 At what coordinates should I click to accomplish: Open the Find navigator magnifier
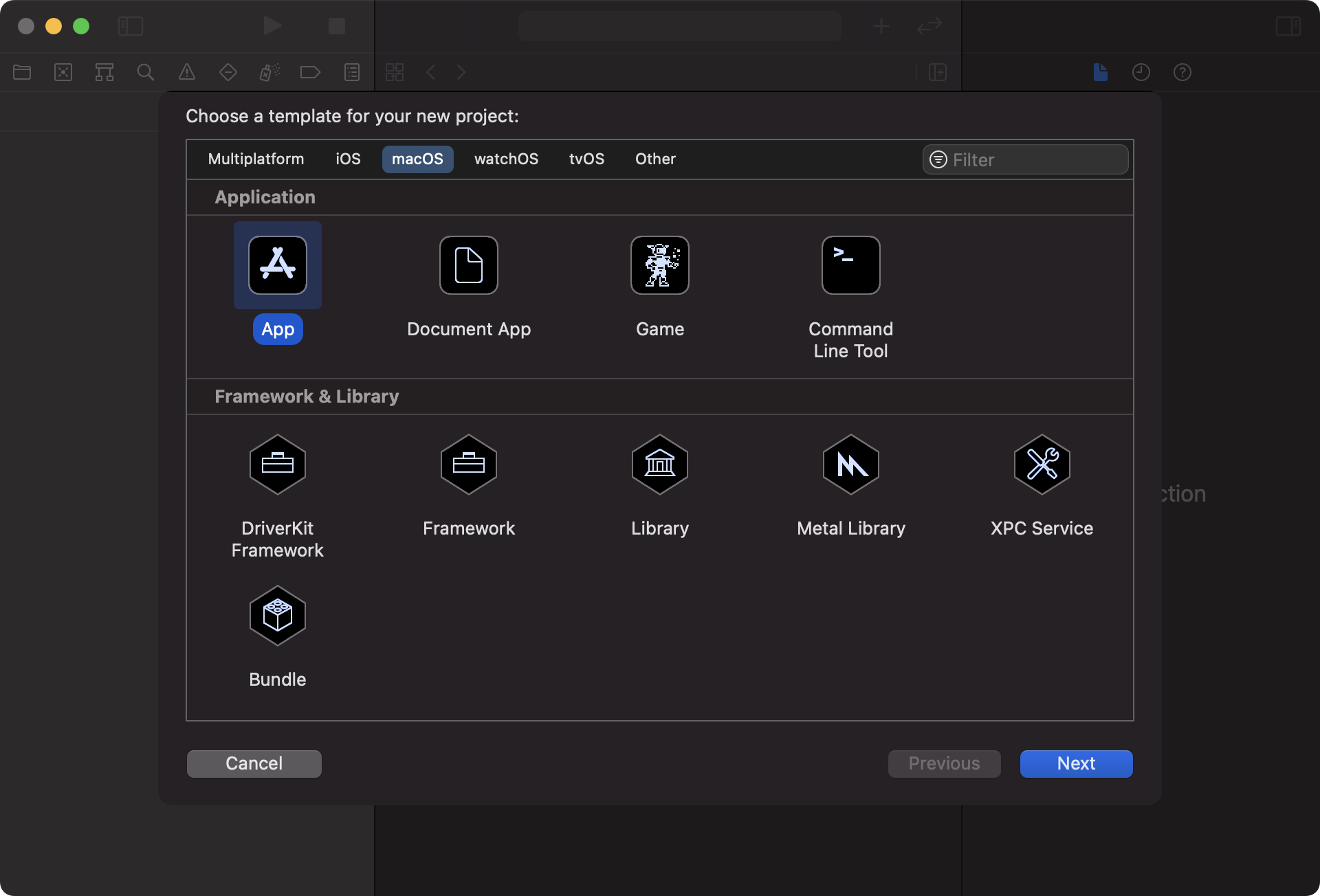click(x=146, y=72)
